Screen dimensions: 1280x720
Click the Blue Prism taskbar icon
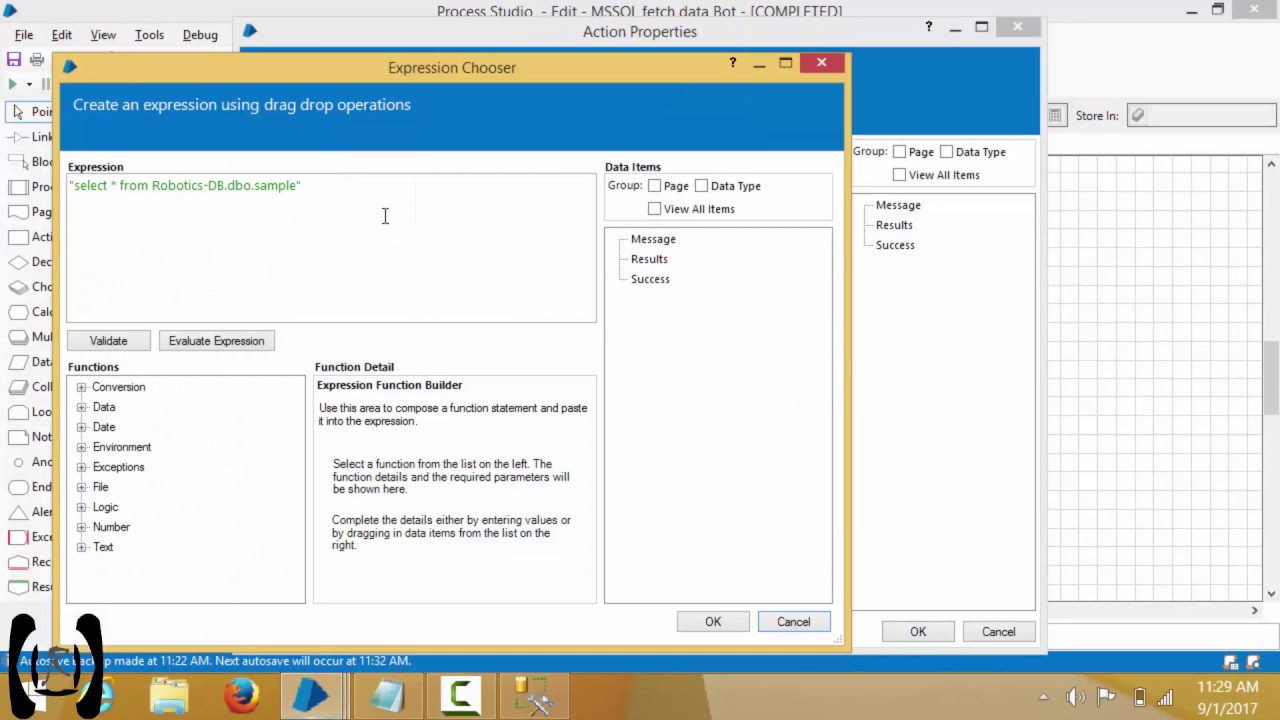312,695
